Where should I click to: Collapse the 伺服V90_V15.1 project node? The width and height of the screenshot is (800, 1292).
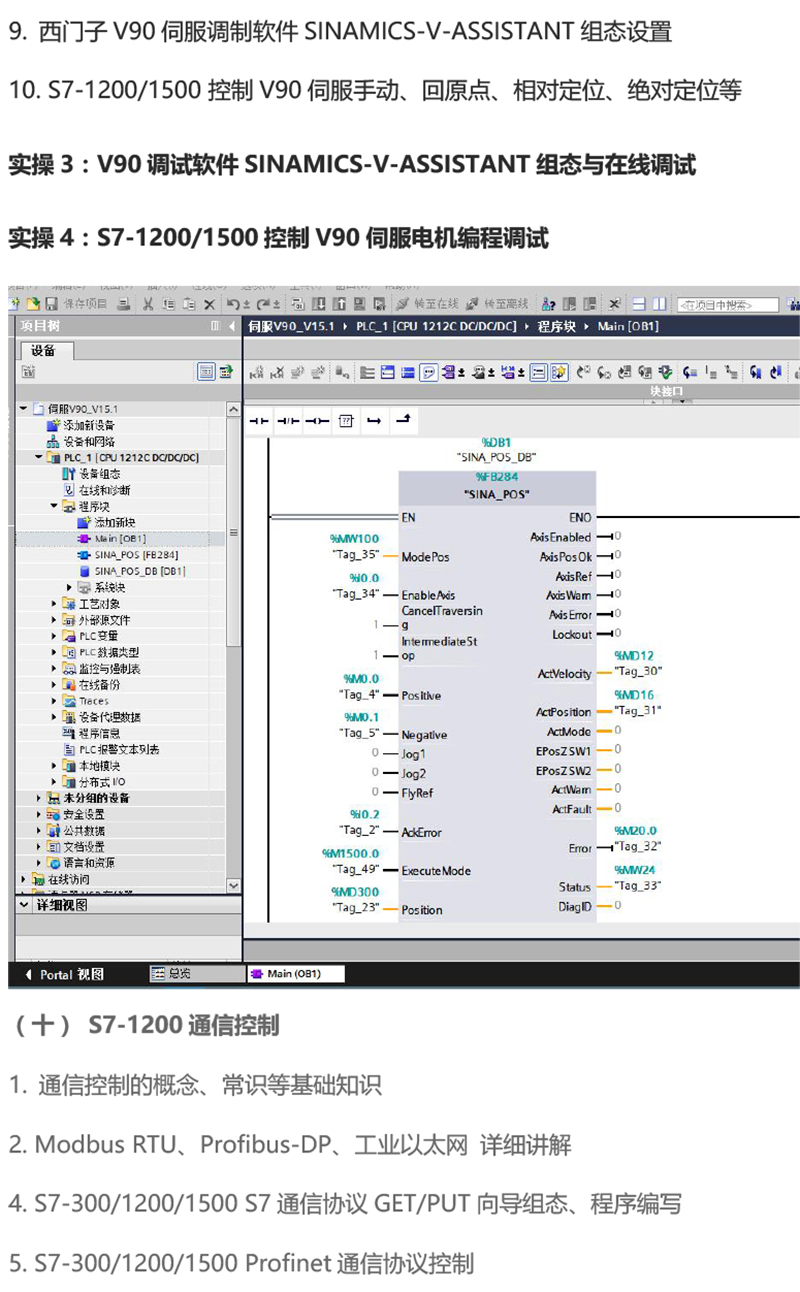pos(23,409)
